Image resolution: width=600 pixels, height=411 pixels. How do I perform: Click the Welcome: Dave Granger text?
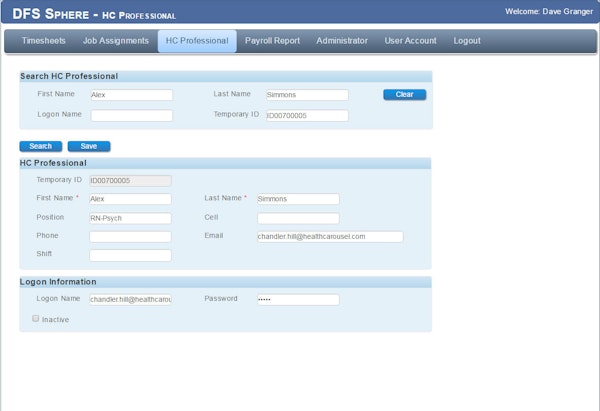[x=549, y=11]
